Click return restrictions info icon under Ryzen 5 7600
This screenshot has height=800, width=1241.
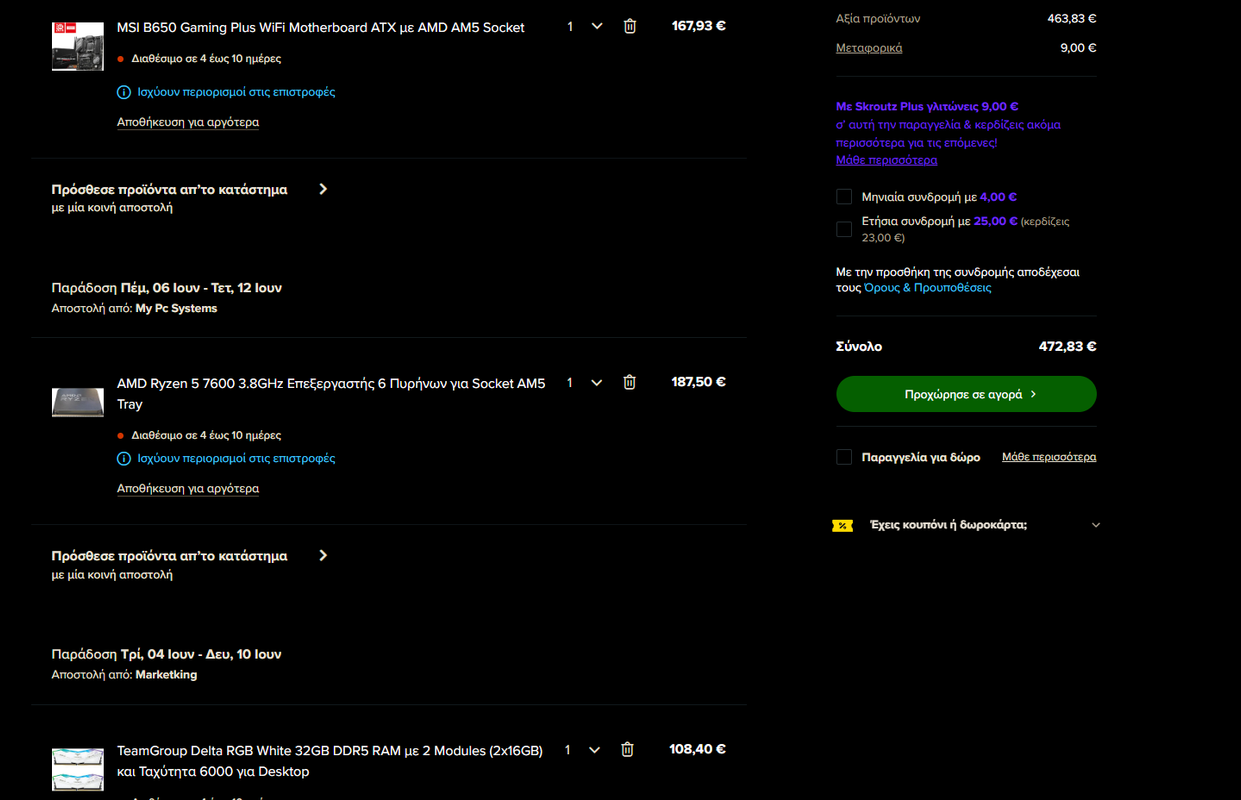point(124,459)
